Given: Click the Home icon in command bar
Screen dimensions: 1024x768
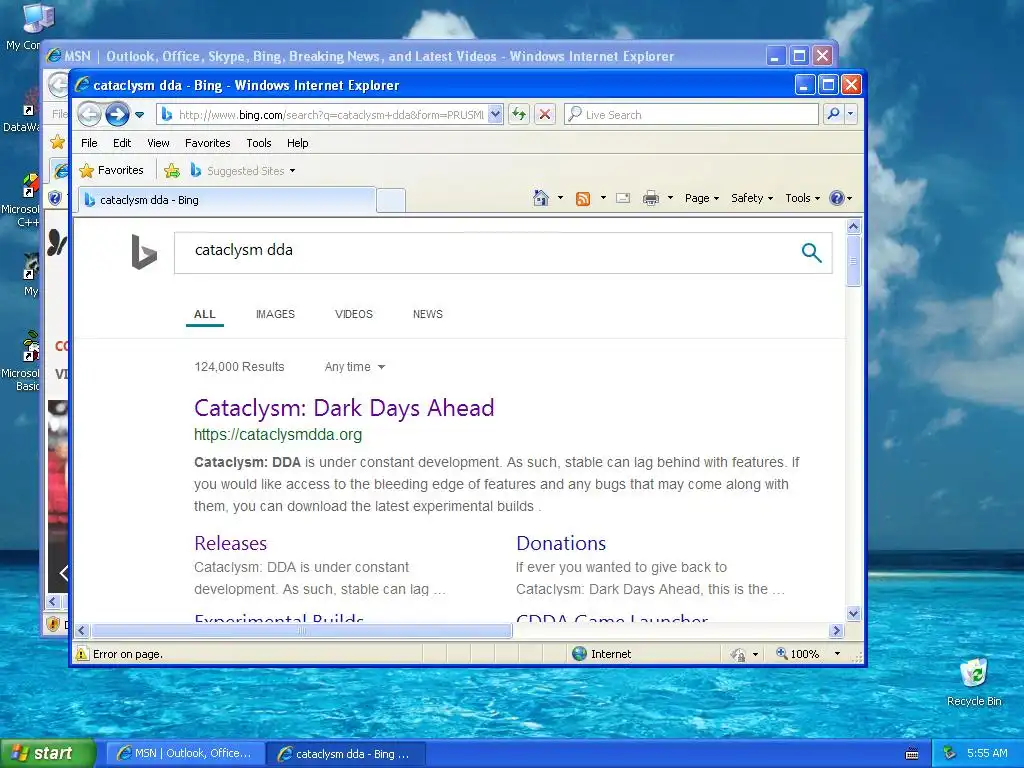Looking at the screenshot, I should pos(541,198).
